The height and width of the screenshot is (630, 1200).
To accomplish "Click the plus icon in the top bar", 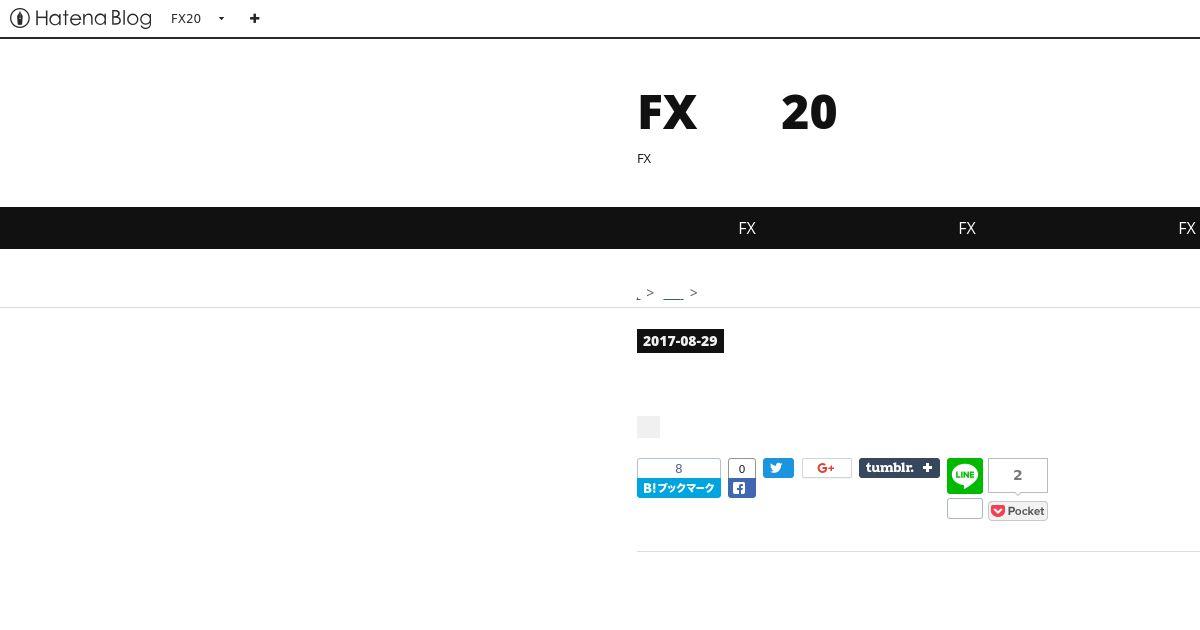I will (x=255, y=18).
